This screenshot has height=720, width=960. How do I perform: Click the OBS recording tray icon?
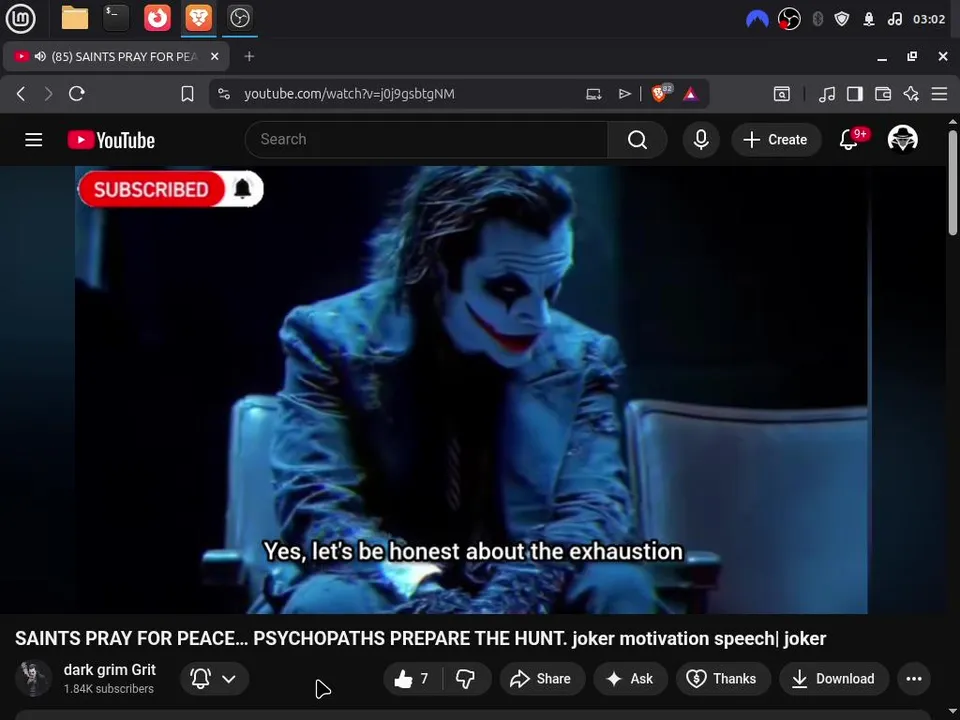789,20
